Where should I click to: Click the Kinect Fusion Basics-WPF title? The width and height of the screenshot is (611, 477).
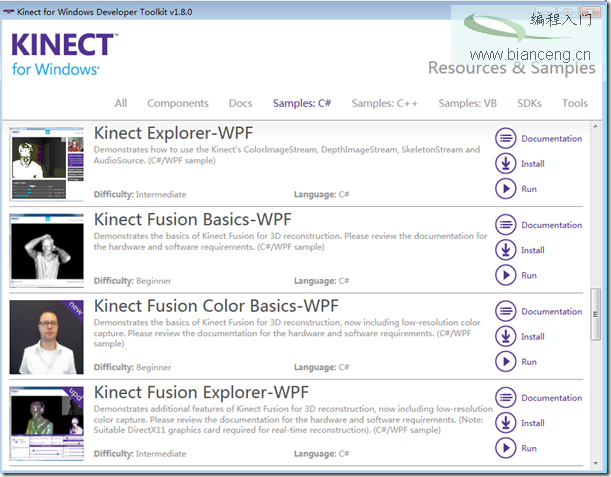[x=192, y=219]
